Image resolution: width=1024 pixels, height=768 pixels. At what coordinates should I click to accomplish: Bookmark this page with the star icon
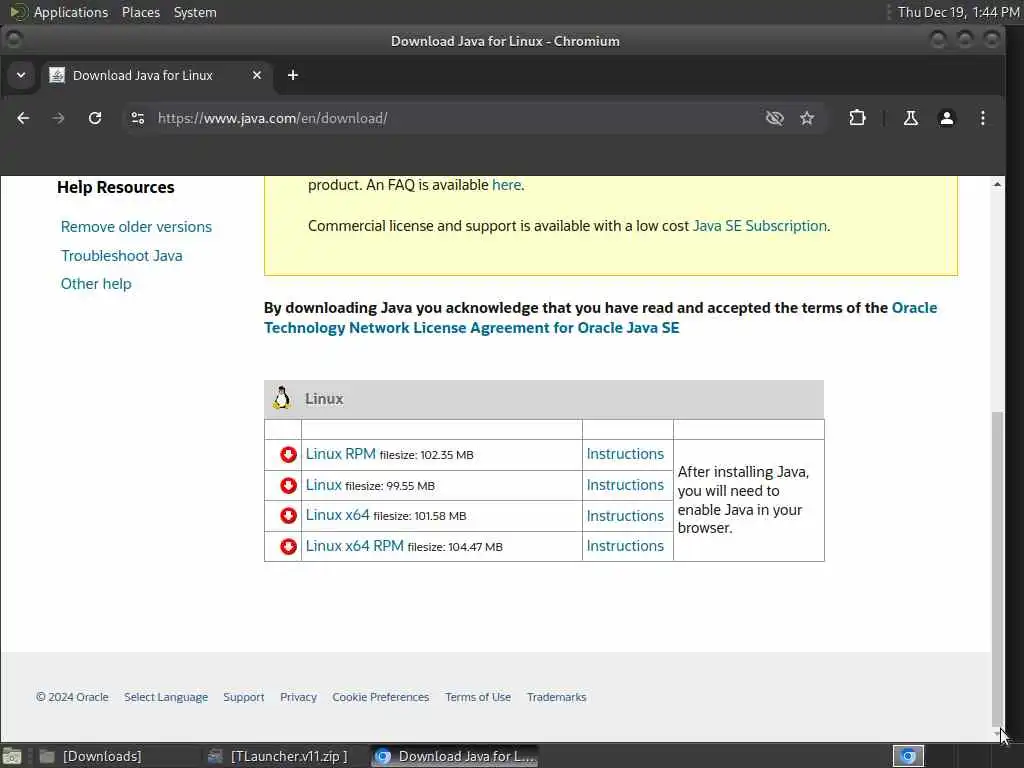click(x=807, y=118)
